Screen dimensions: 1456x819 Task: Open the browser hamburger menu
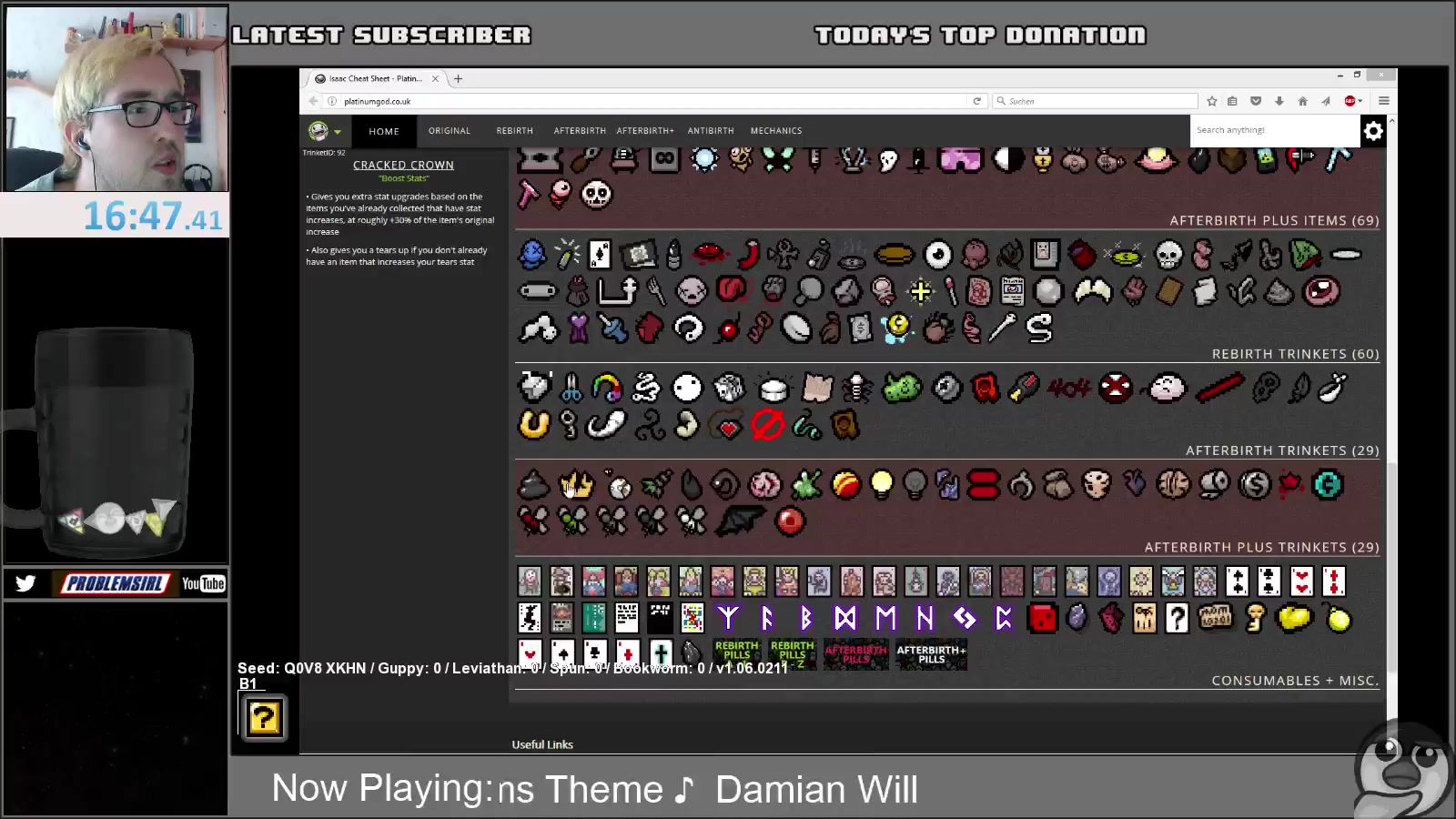1383,101
